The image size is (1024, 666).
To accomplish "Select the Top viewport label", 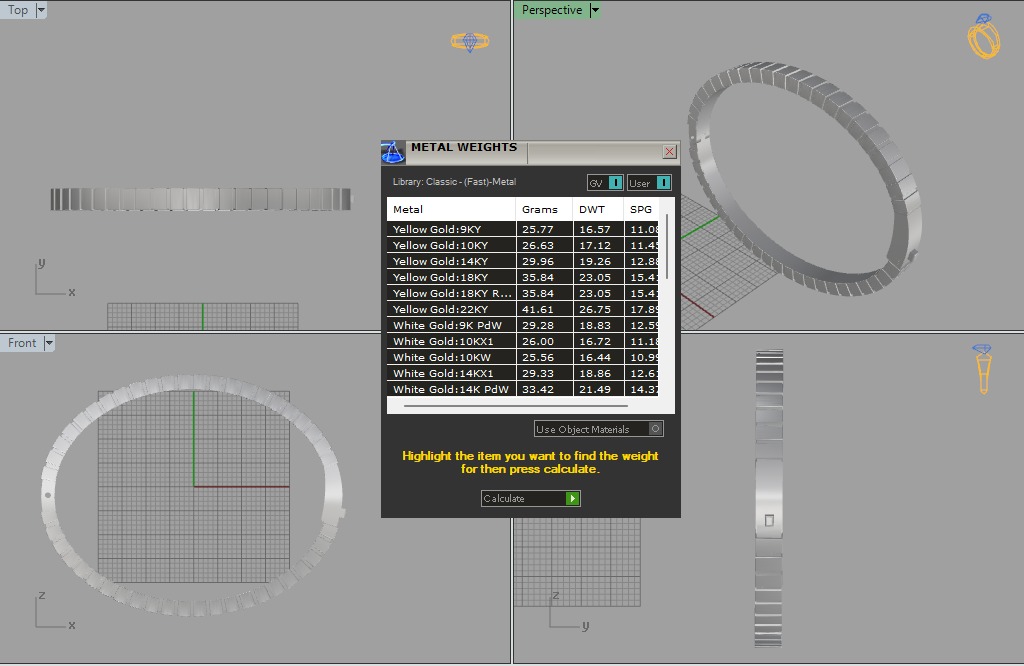I will coord(18,10).
